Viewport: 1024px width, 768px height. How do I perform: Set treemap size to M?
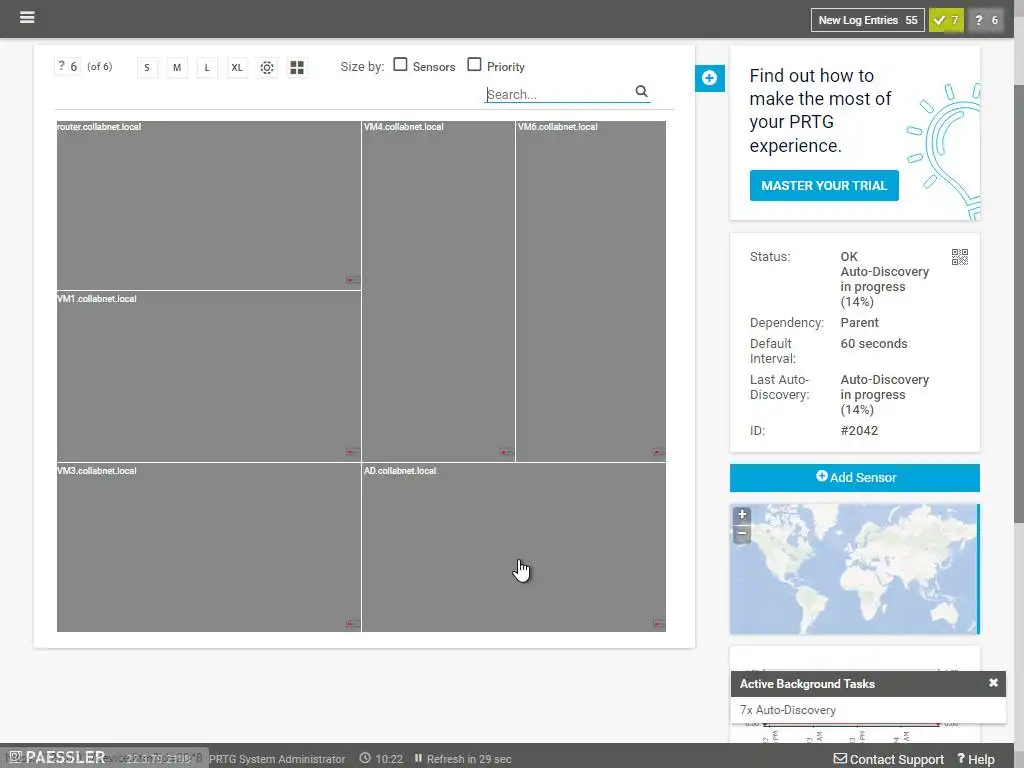tap(177, 67)
